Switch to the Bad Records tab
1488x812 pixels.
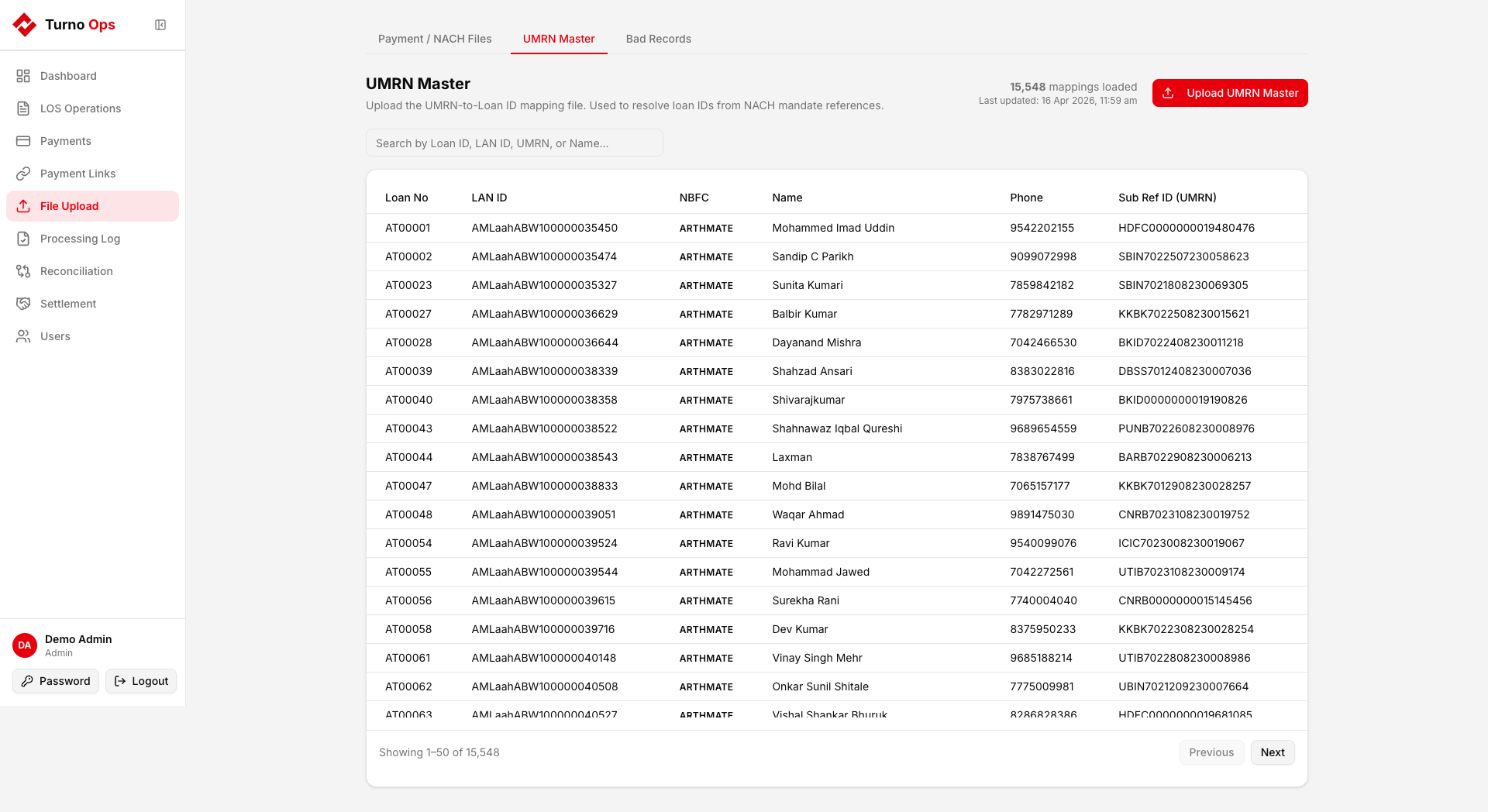pos(658,39)
